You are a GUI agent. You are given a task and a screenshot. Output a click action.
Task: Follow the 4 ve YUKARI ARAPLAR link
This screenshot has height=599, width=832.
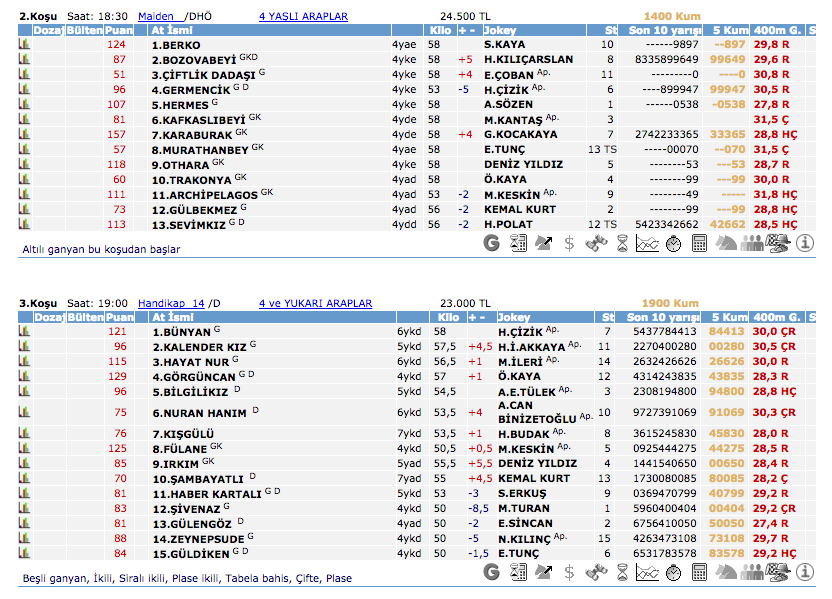click(x=315, y=303)
